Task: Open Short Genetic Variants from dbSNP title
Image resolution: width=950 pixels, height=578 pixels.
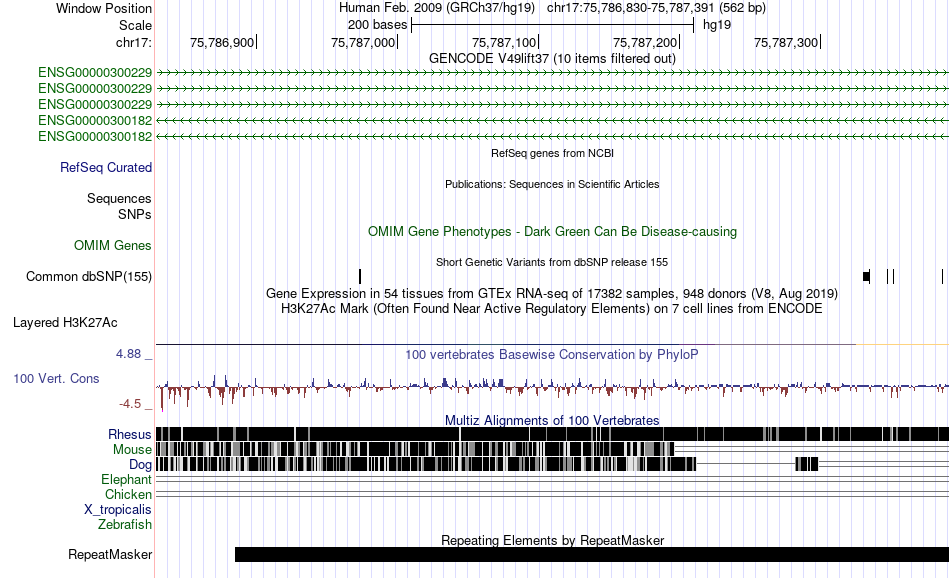Action: coord(552,262)
